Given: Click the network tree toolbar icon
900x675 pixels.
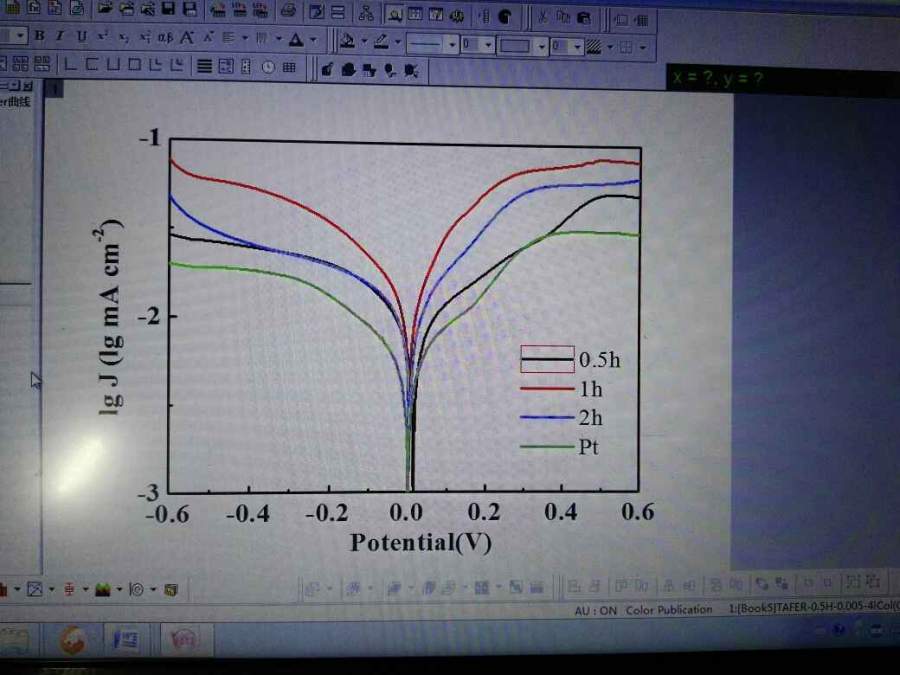Looking at the screenshot, I should point(366,13).
